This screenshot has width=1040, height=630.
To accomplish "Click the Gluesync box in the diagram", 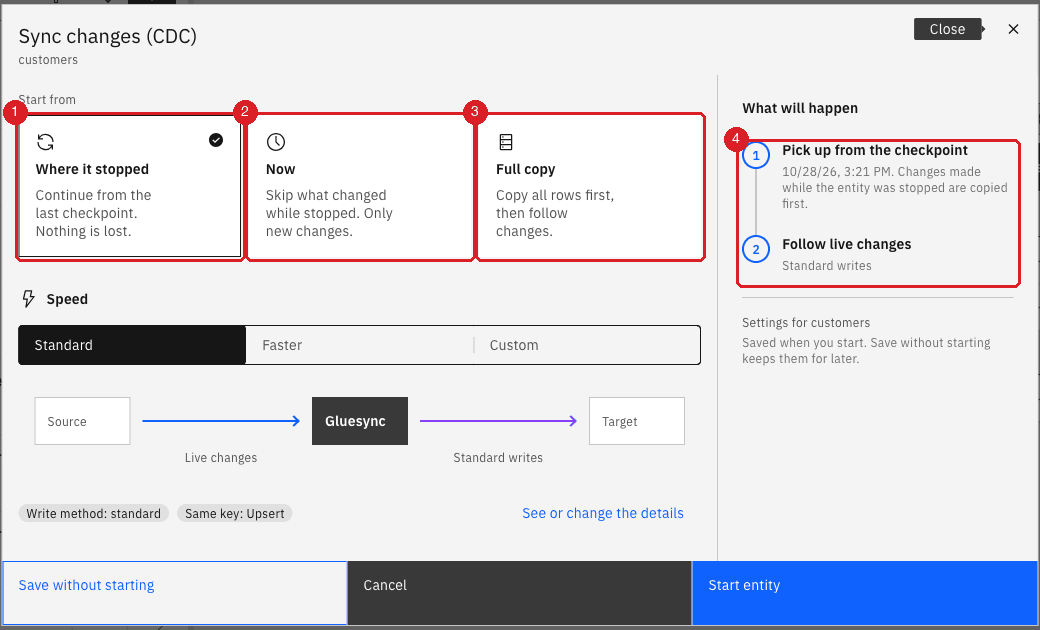I will [x=360, y=421].
